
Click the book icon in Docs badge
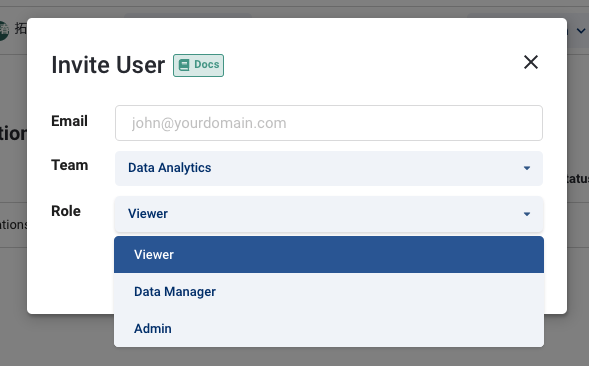tap(184, 65)
